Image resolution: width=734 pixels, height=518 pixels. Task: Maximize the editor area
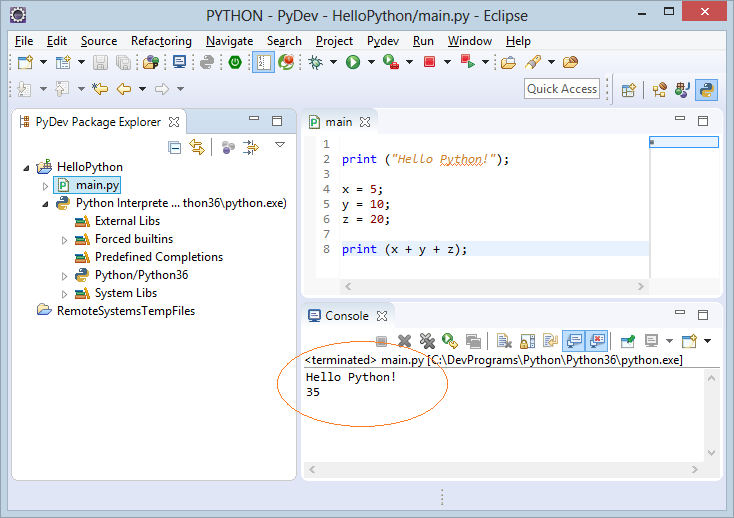703,121
